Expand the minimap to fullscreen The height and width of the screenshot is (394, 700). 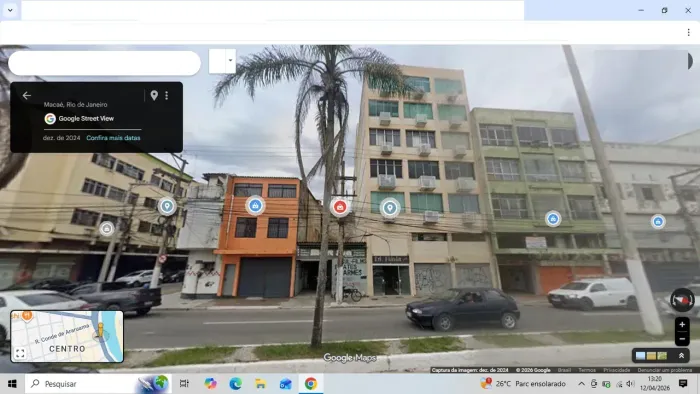point(20,354)
